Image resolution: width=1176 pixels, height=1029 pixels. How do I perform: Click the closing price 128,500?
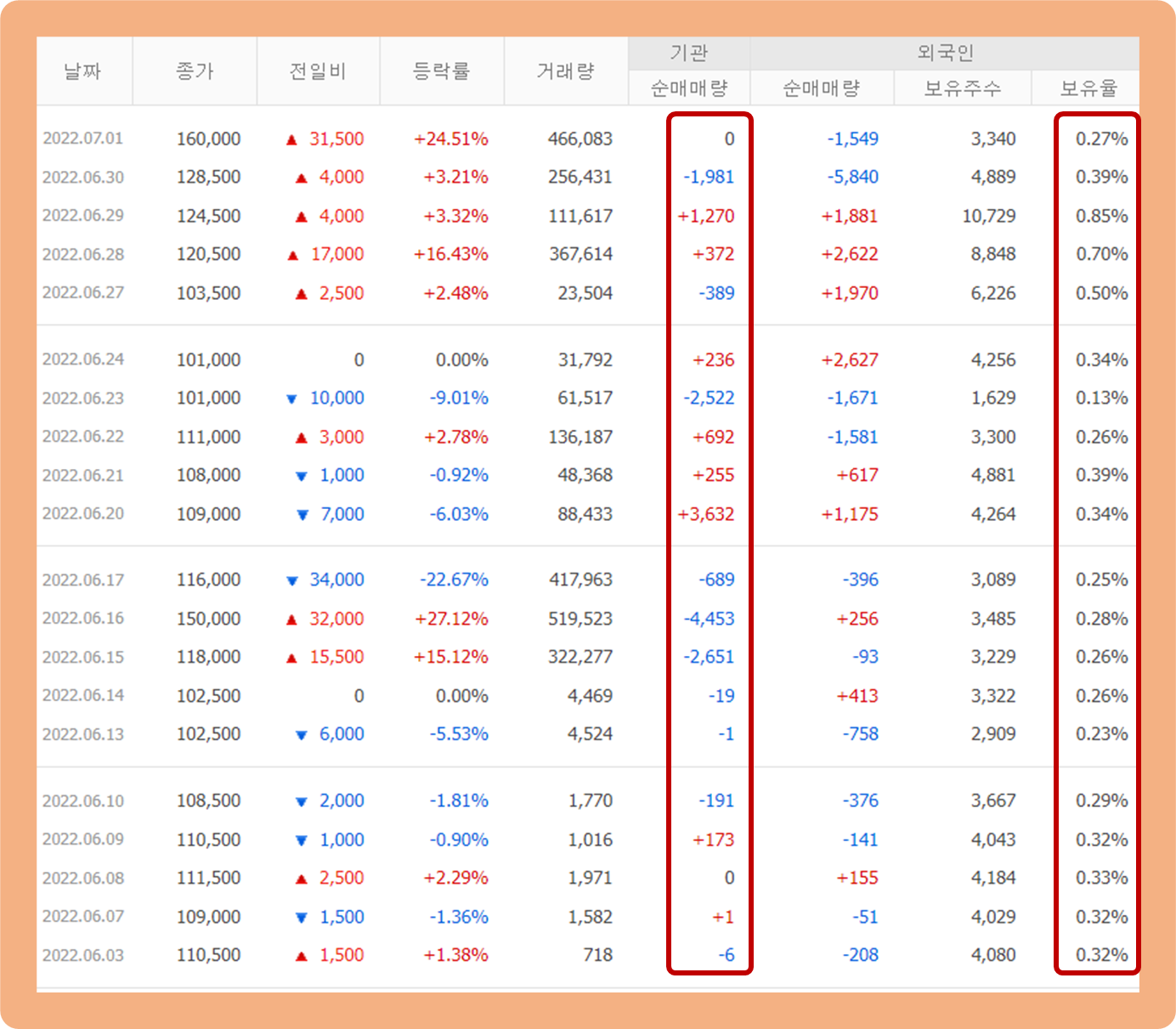(x=208, y=177)
